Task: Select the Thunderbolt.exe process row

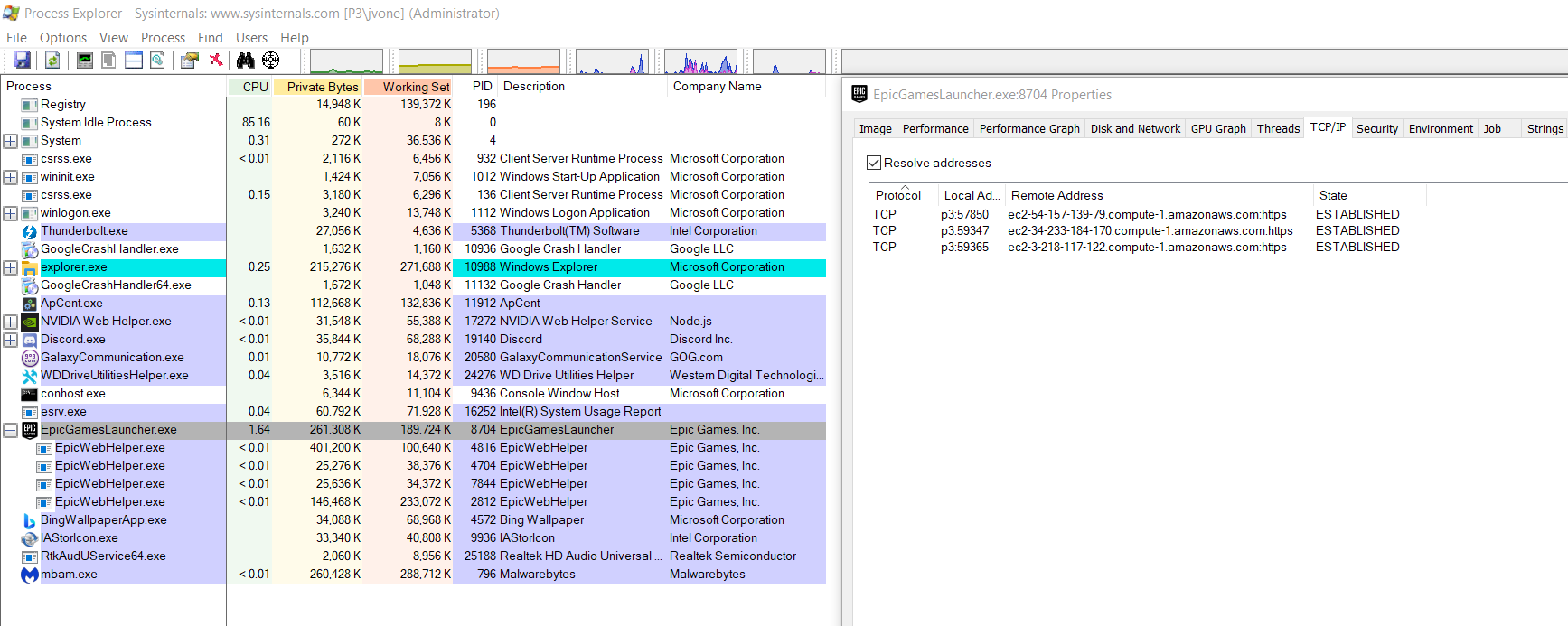Action: [x=84, y=231]
